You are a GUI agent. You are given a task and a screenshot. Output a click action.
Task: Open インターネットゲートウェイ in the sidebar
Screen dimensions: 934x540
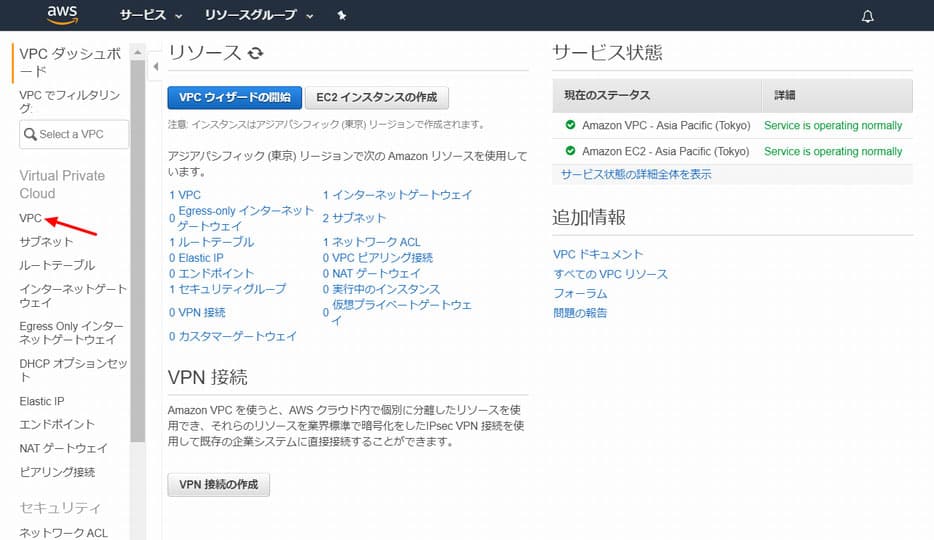[x=73, y=295]
